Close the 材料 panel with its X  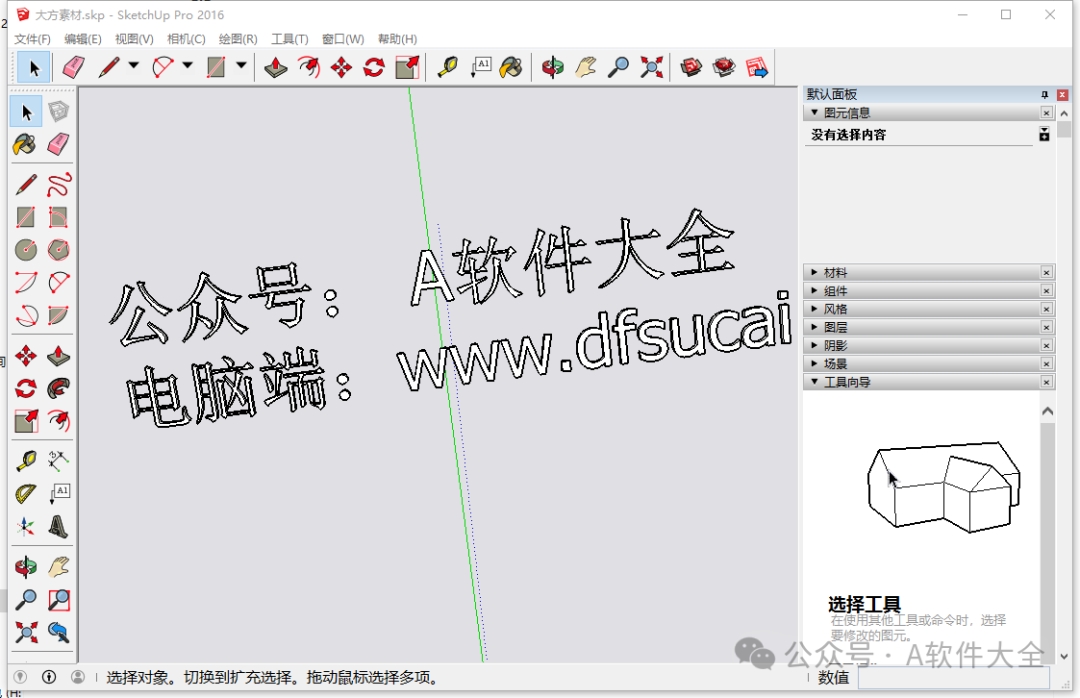1046,273
